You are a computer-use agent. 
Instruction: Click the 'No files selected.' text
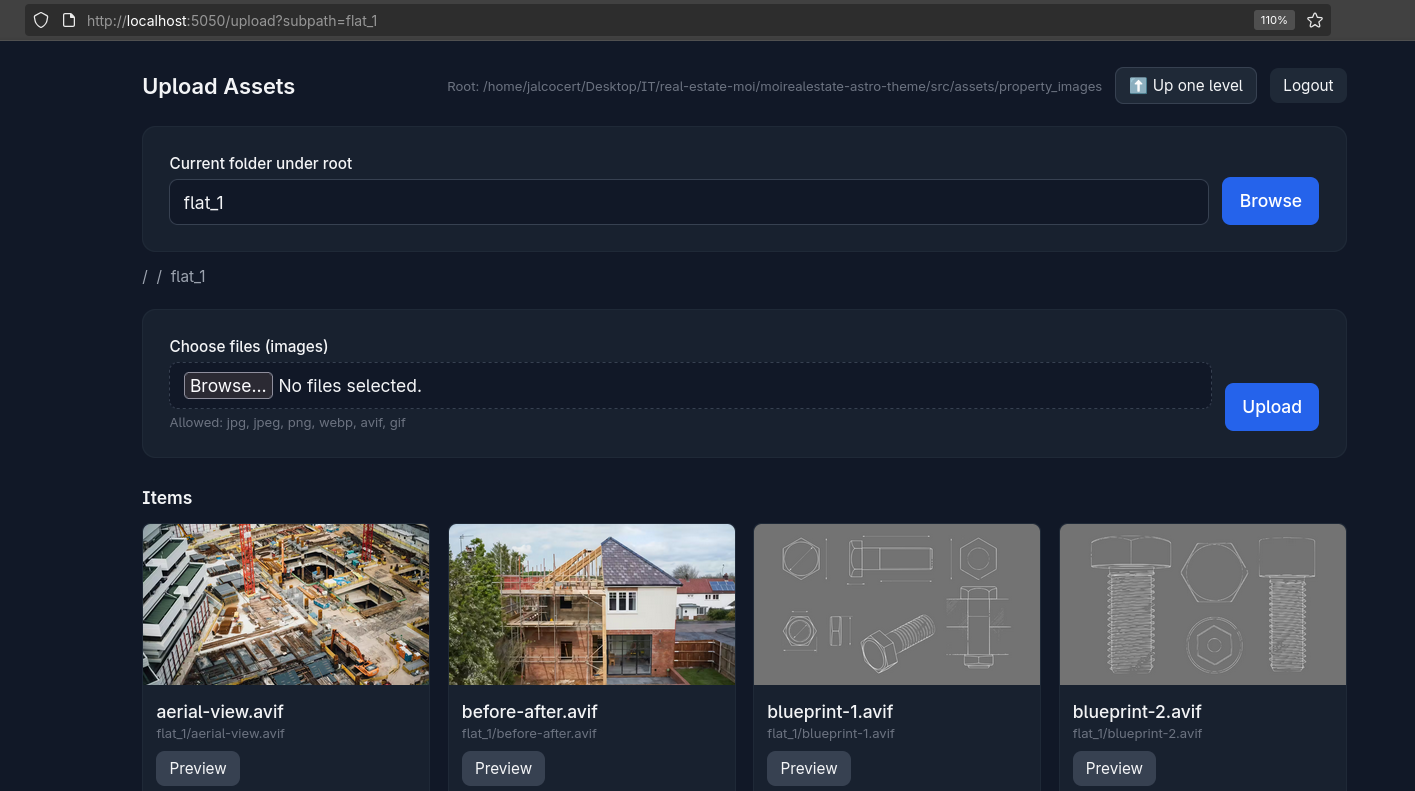click(350, 386)
